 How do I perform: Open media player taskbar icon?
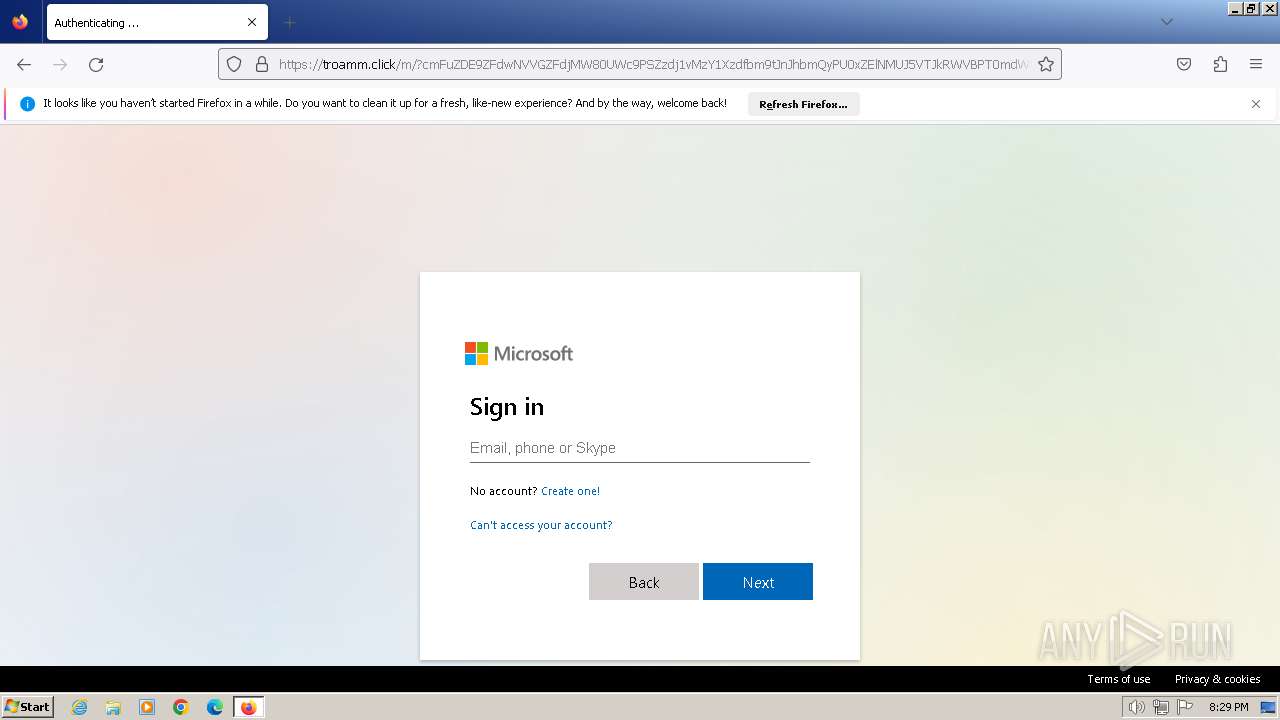pyautogui.click(x=147, y=707)
